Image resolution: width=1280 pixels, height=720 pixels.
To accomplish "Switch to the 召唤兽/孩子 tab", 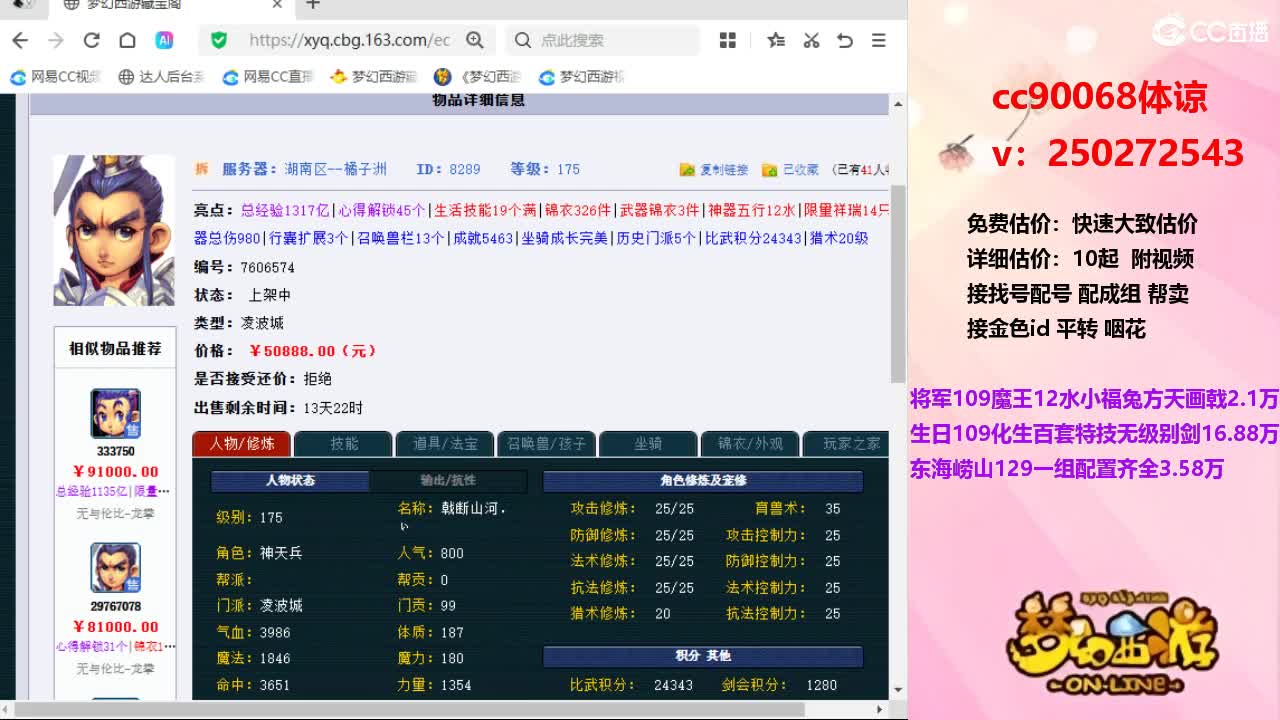I will (547, 443).
